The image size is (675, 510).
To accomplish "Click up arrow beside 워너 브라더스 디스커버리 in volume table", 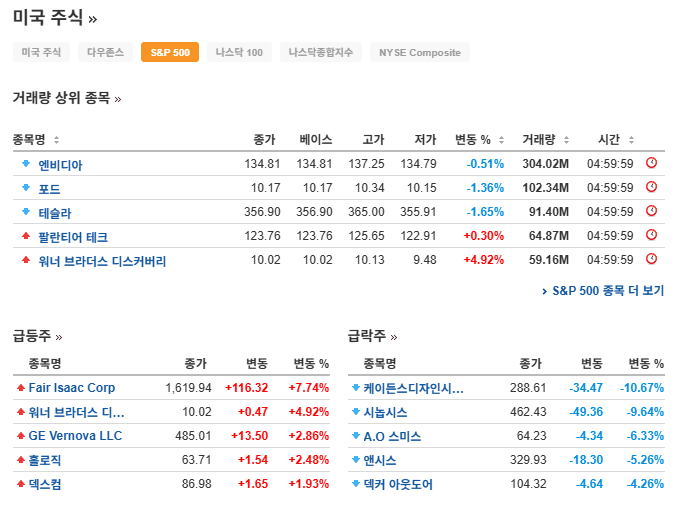I will pyautogui.click(x=26, y=260).
